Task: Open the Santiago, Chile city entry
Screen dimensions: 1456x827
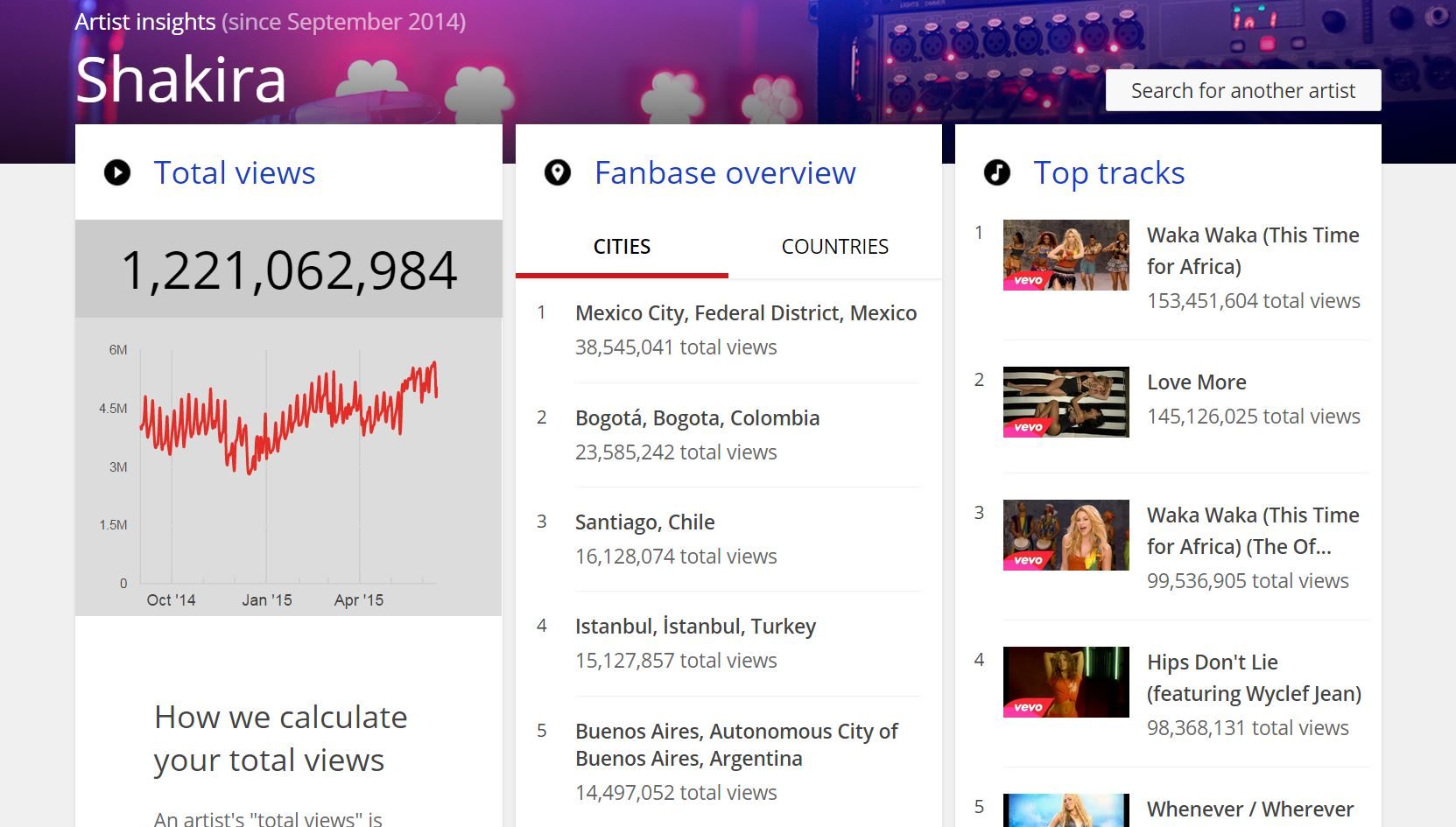Action: point(644,522)
